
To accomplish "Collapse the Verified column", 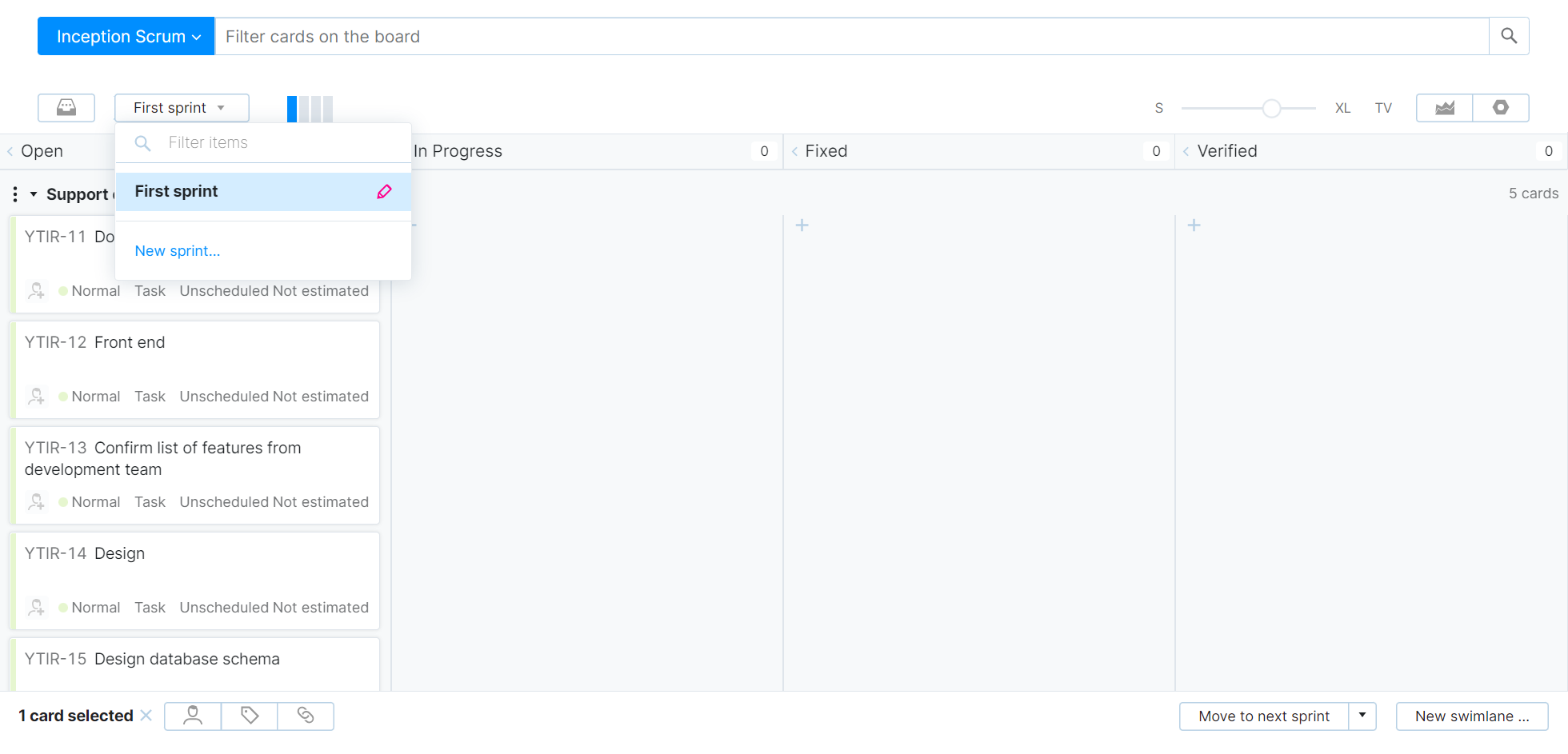I will 1186,150.
